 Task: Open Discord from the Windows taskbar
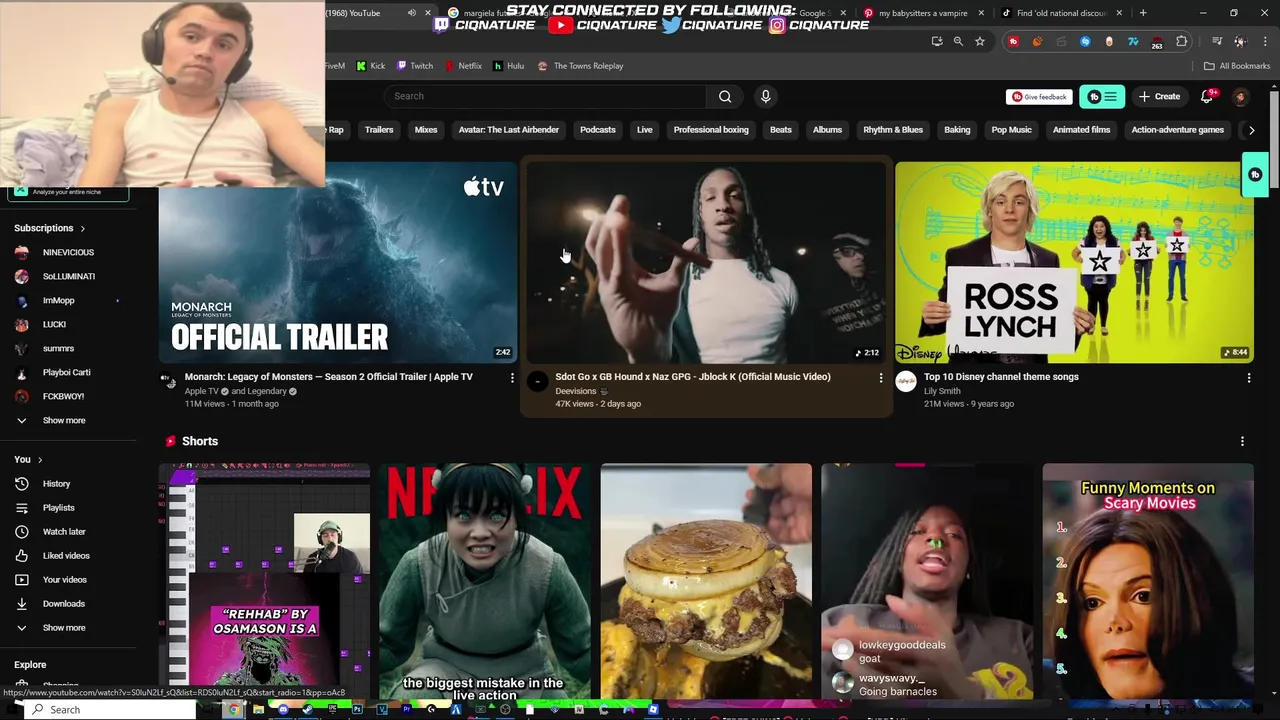[283, 710]
